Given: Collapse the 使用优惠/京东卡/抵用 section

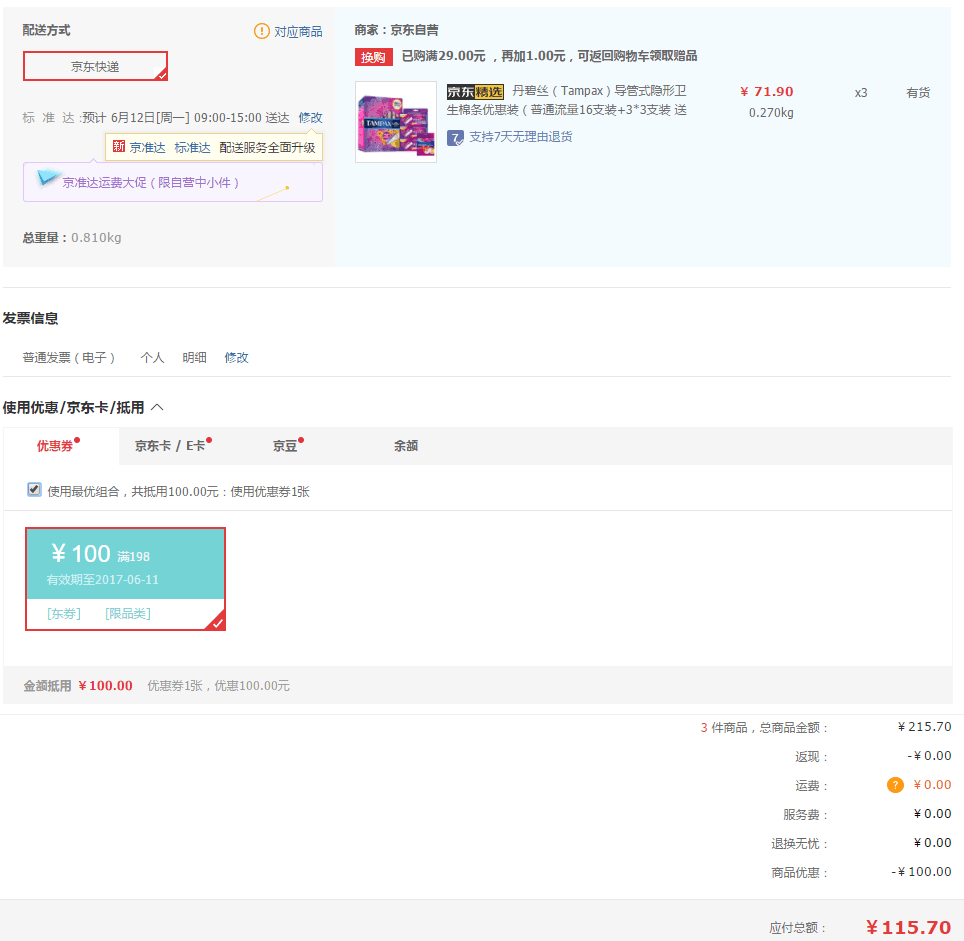Looking at the screenshot, I should click(x=157, y=407).
